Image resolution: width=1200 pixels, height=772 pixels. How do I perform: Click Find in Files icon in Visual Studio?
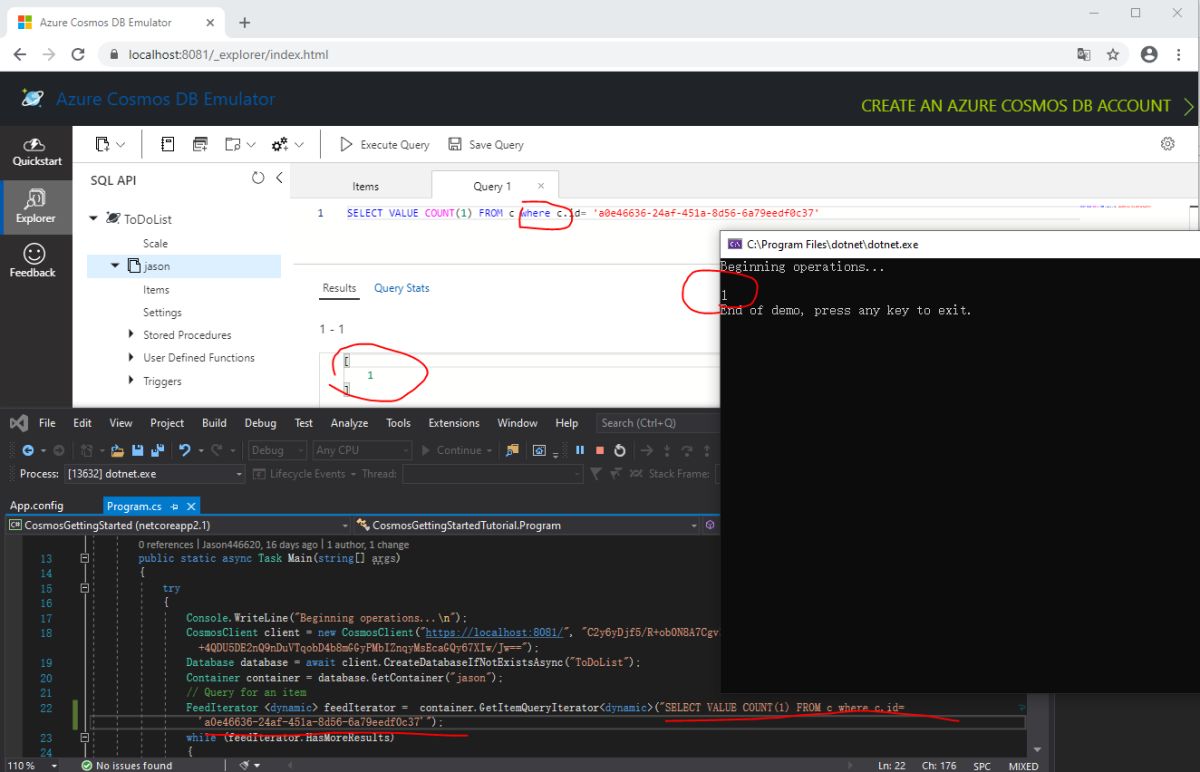[x=512, y=450]
